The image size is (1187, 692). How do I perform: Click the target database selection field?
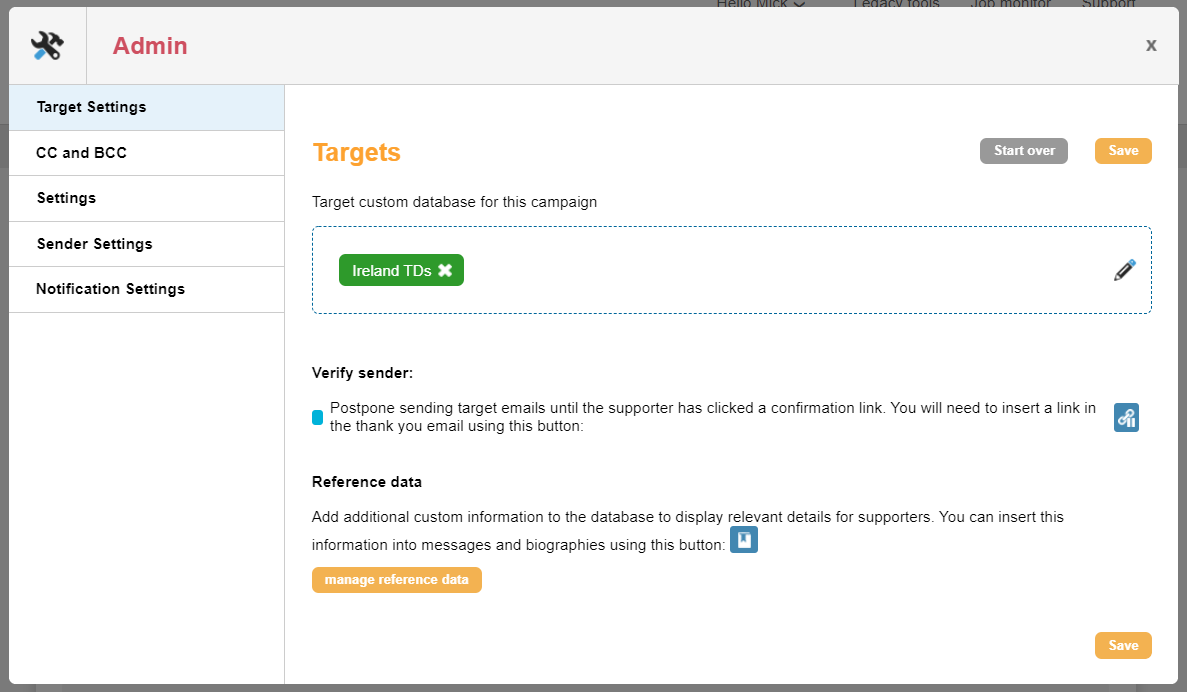coord(732,270)
